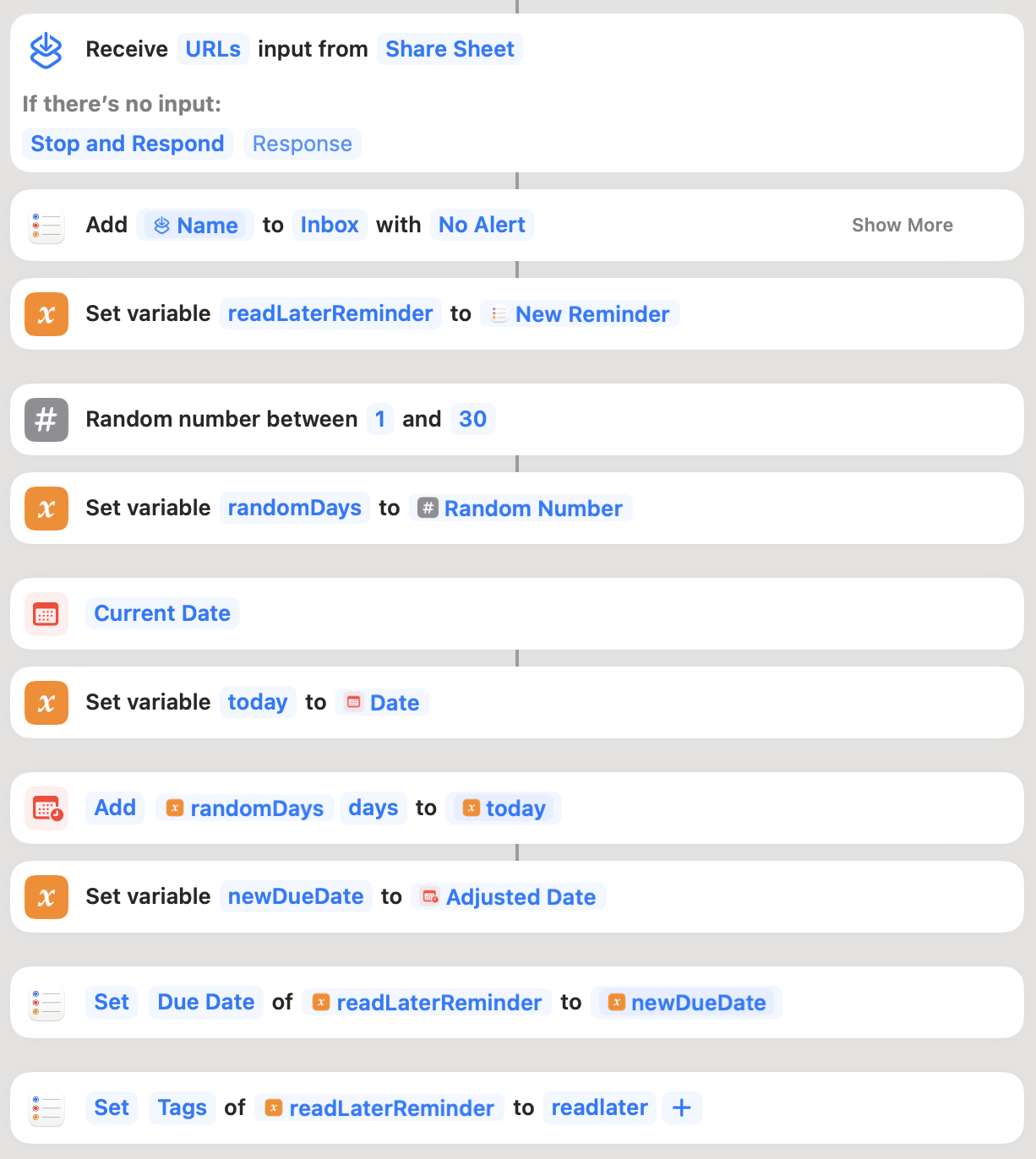Click the plus button after readlater tag

(682, 1107)
